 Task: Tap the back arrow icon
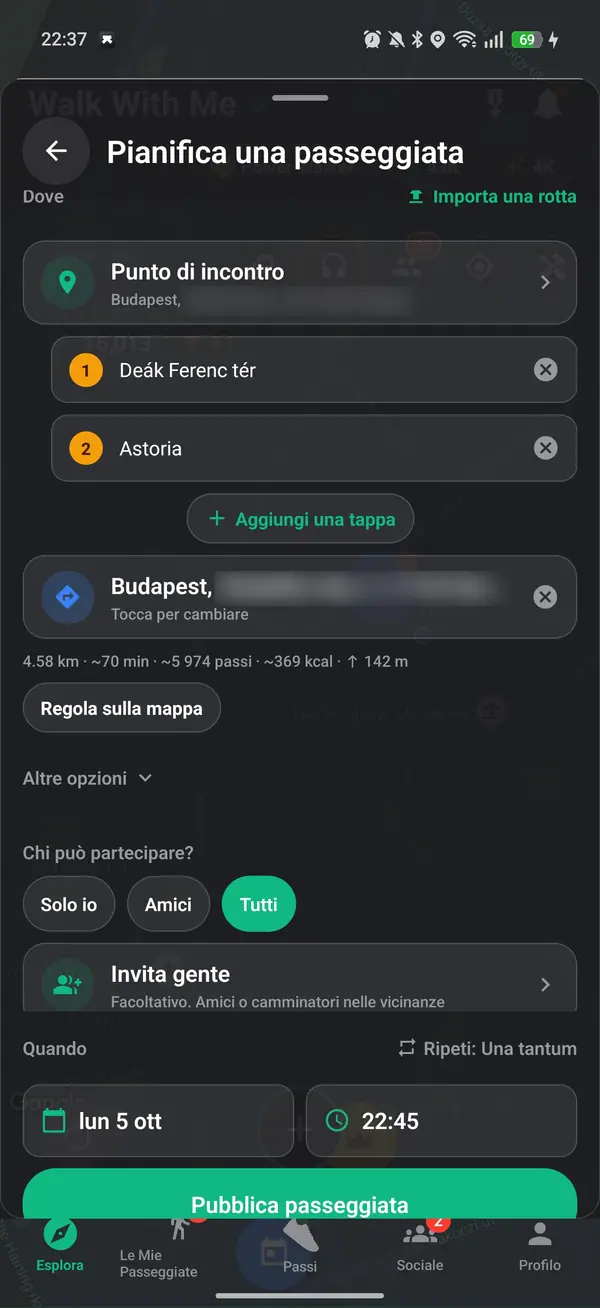click(56, 151)
